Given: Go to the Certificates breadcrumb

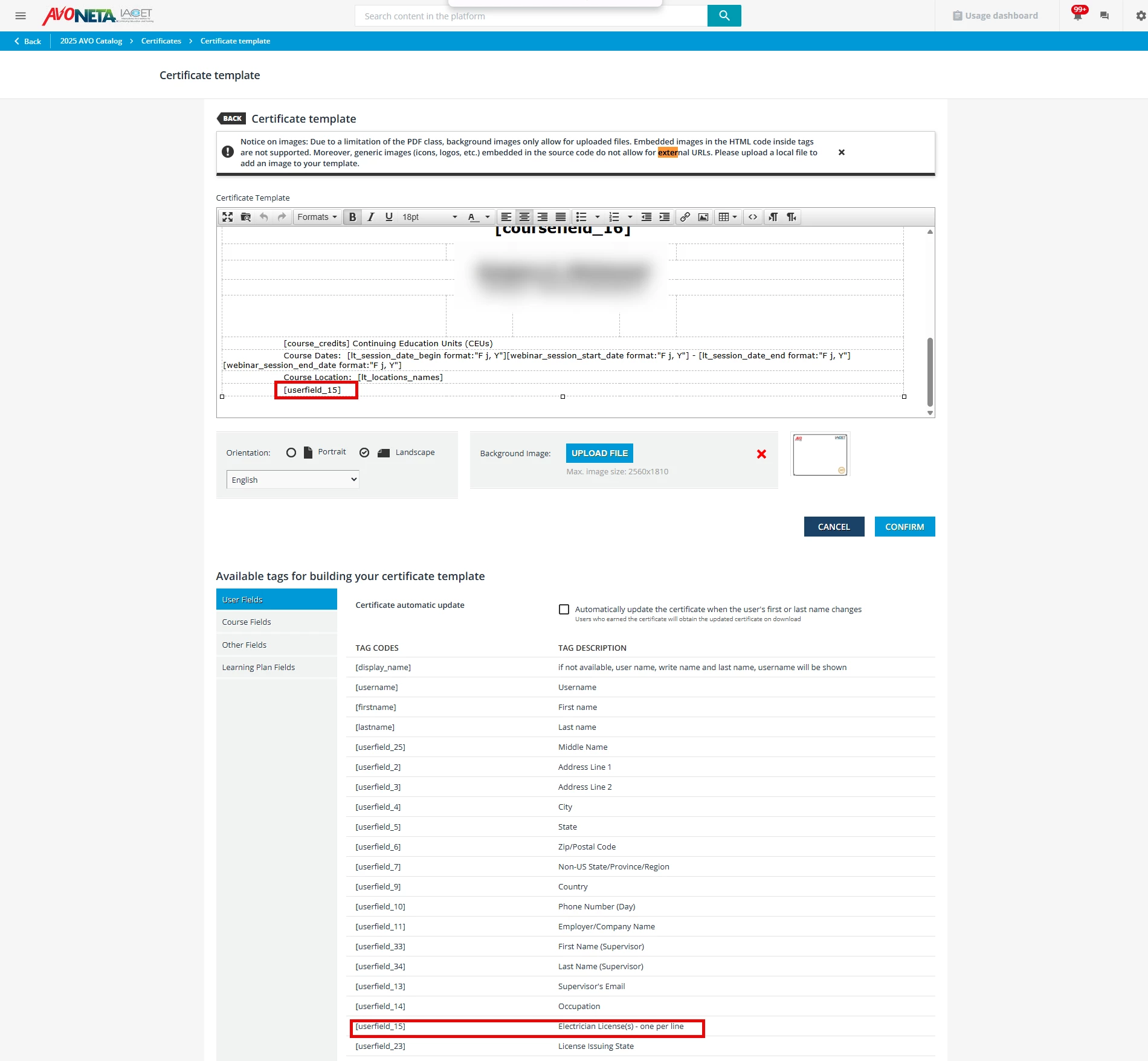Looking at the screenshot, I should coord(161,41).
